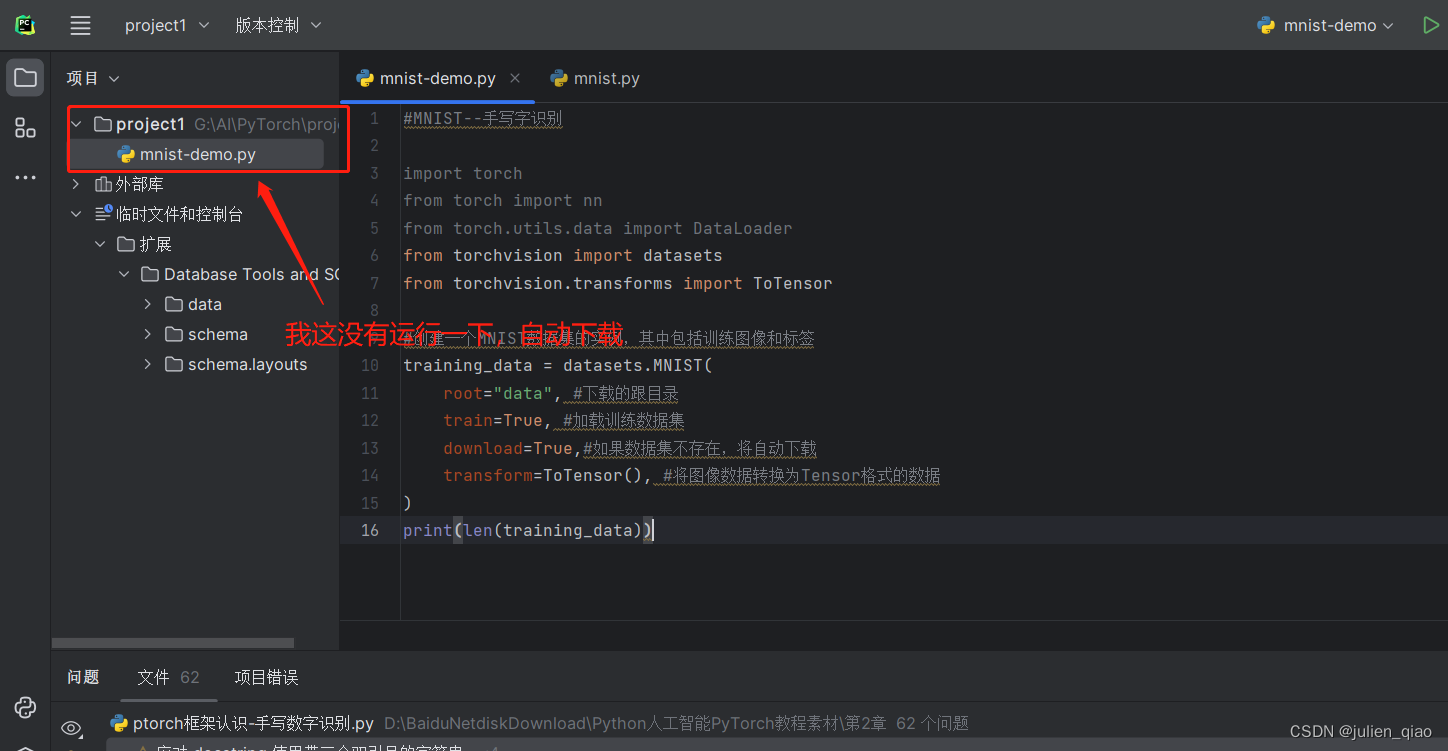Select the schema.layouts folder item
Viewport: 1448px width, 751px height.
pyautogui.click(x=236, y=364)
